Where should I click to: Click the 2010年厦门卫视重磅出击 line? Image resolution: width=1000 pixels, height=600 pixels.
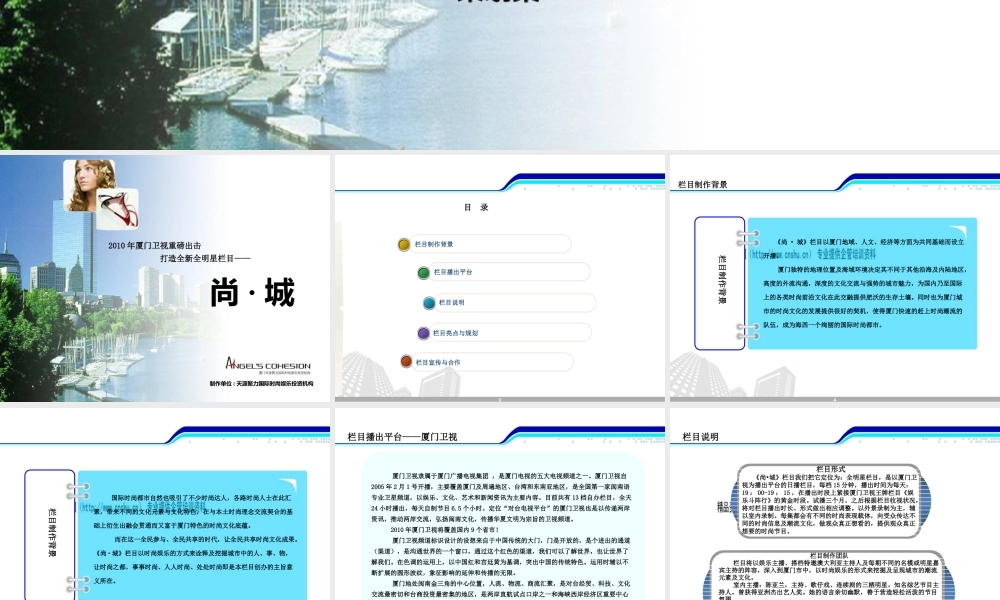pos(155,245)
